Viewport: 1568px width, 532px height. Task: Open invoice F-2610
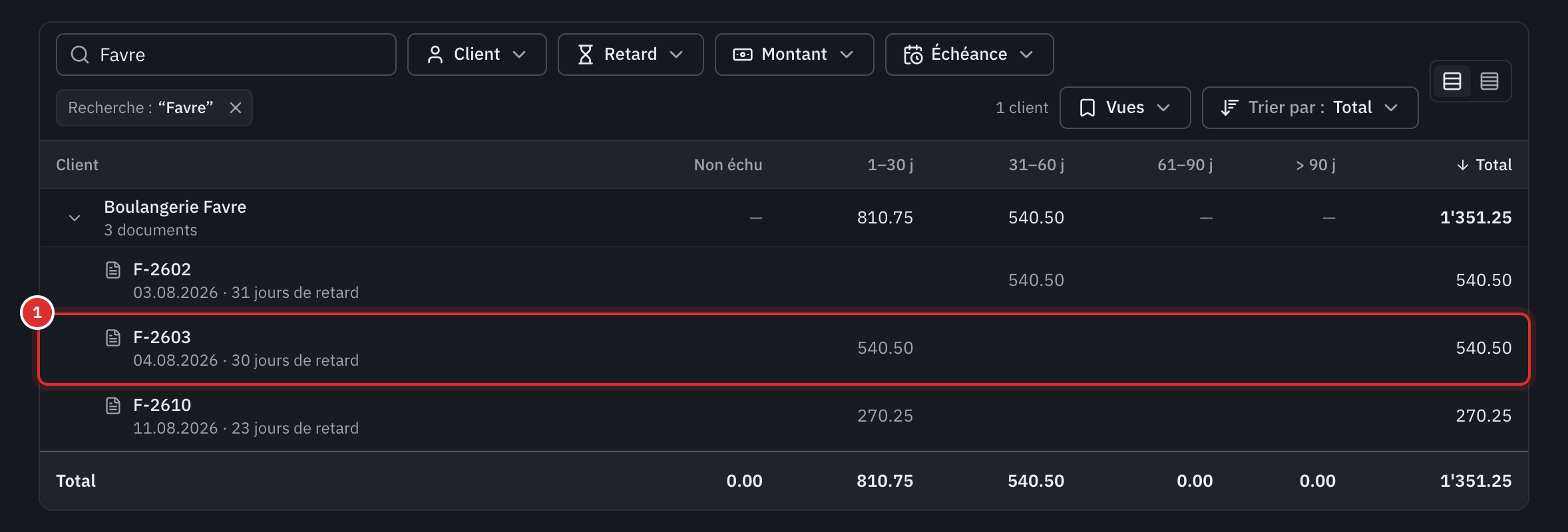(x=162, y=405)
